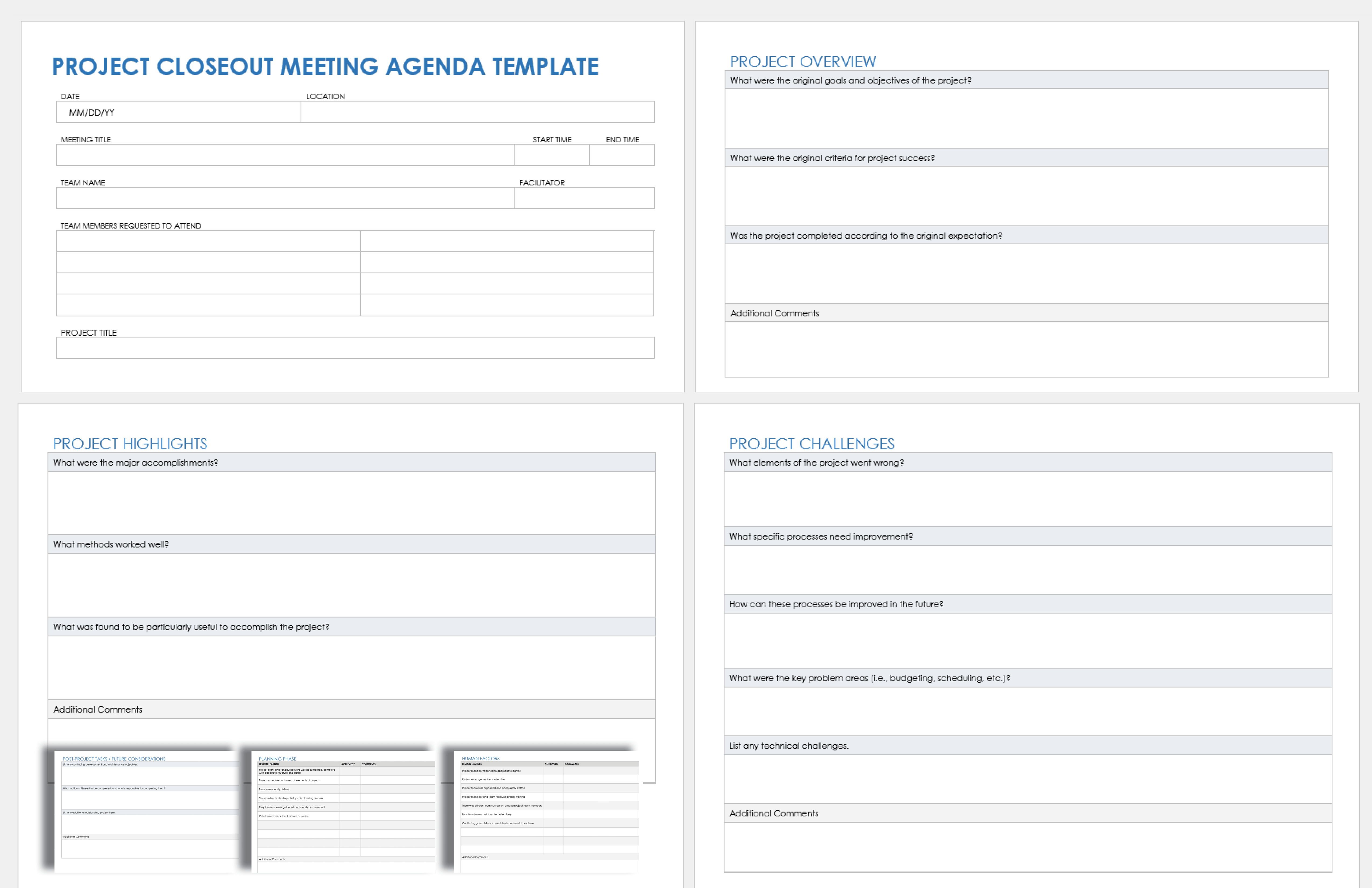Image resolution: width=1372 pixels, height=888 pixels.
Task: Click 'What were the major accomplishments?' row
Action: pos(352,463)
